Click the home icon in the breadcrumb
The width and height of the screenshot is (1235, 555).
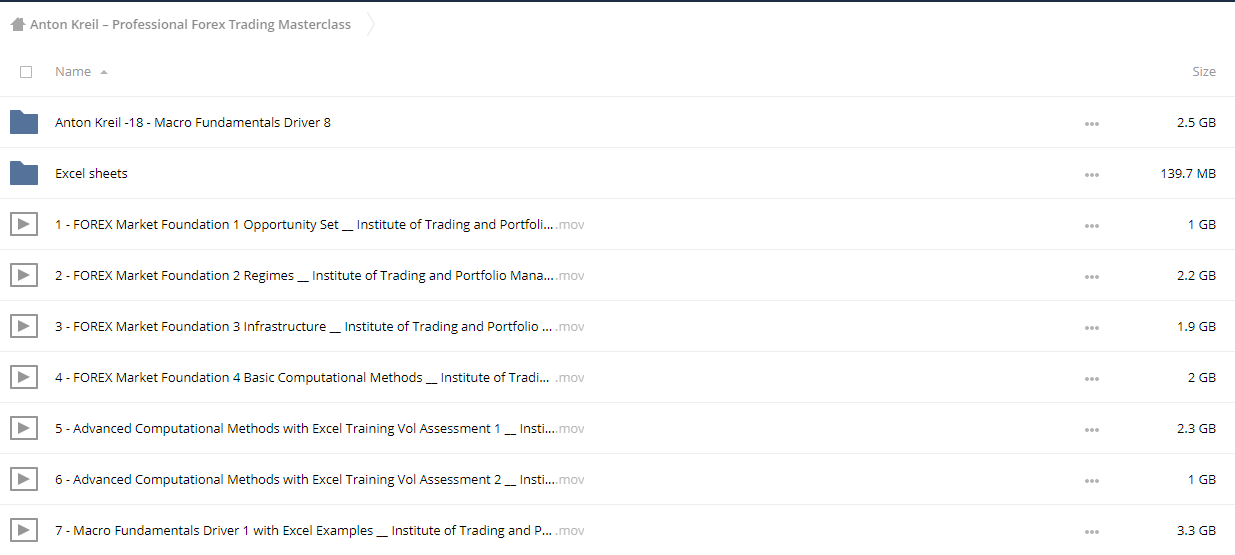[17, 25]
